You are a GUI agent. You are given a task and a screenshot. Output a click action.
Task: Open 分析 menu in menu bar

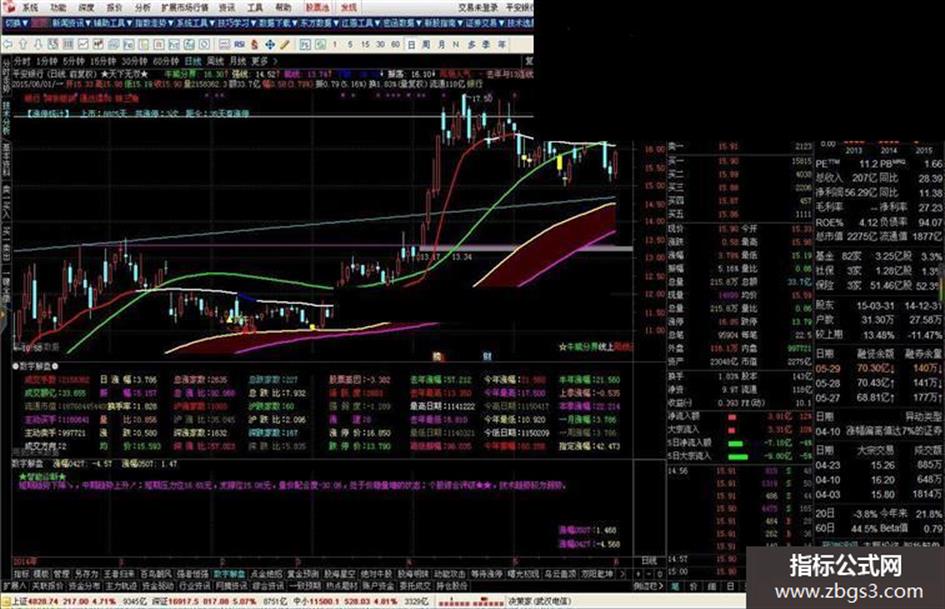(x=143, y=8)
